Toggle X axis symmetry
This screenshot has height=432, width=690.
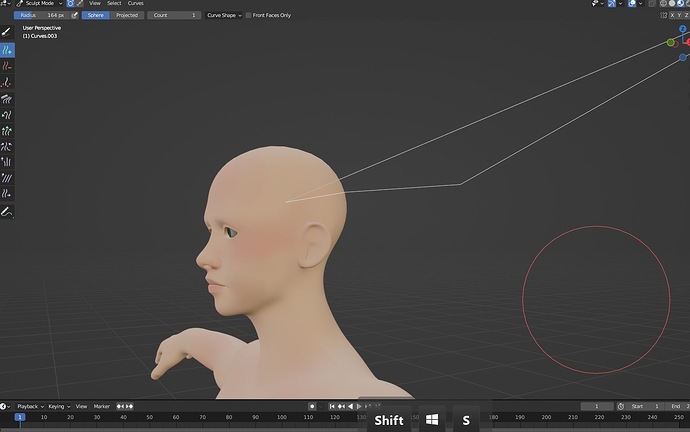[672, 15]
